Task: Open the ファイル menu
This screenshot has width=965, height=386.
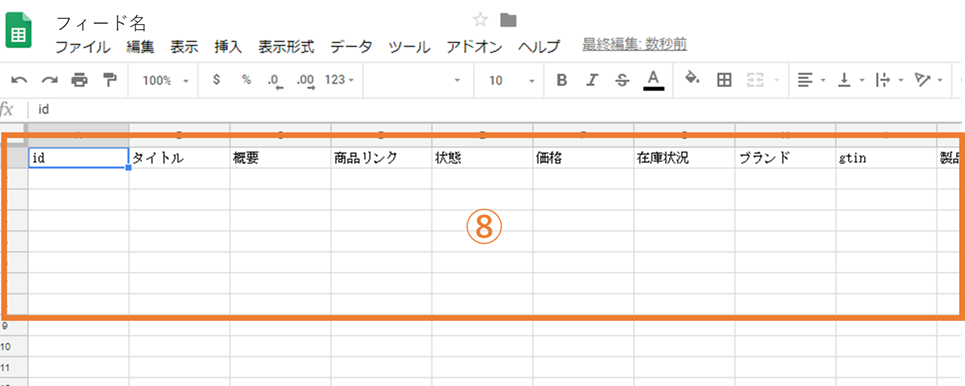Action: point(82,47)
